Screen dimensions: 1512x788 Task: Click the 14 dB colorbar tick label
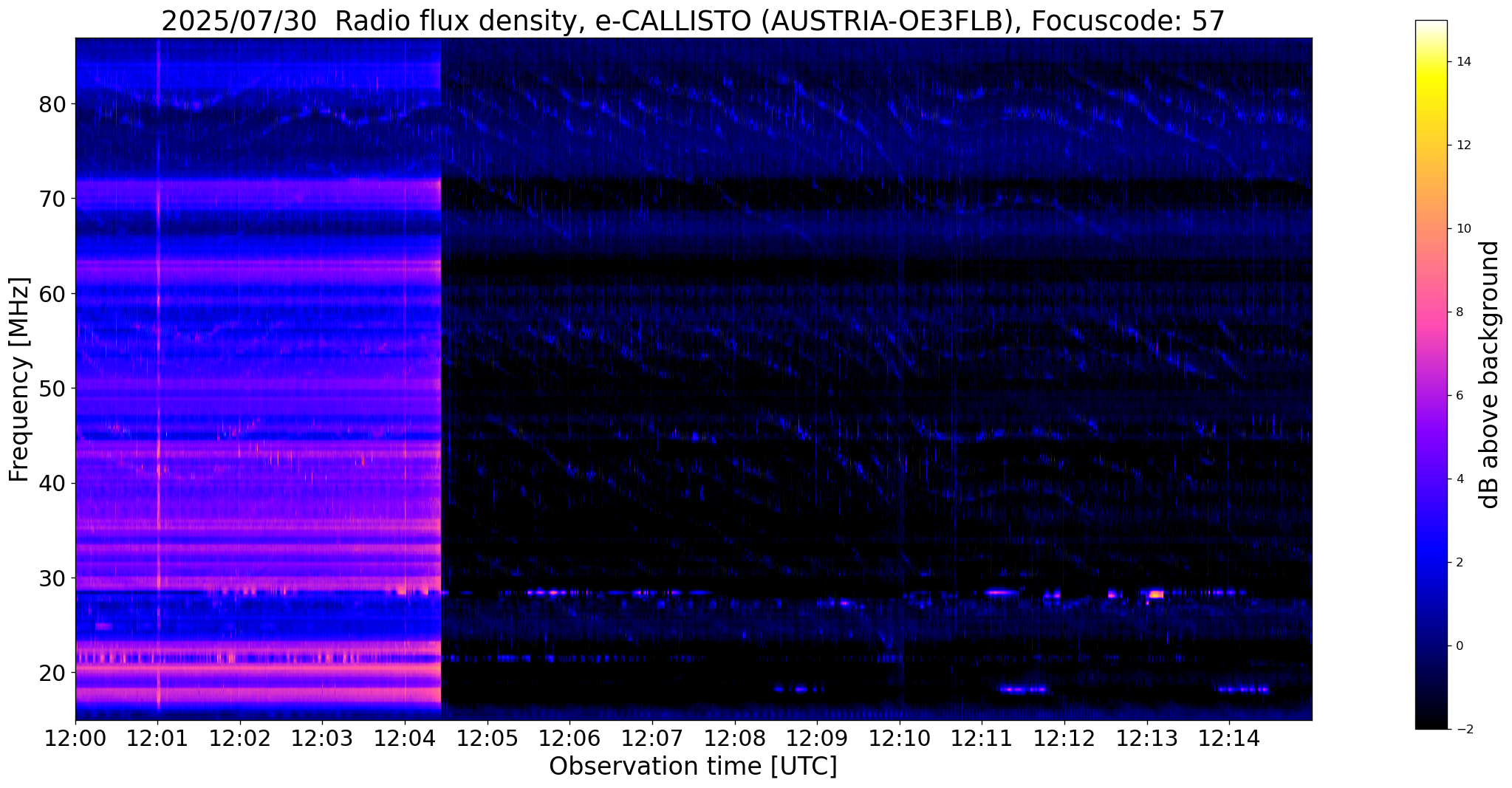tap(1465, 62)
